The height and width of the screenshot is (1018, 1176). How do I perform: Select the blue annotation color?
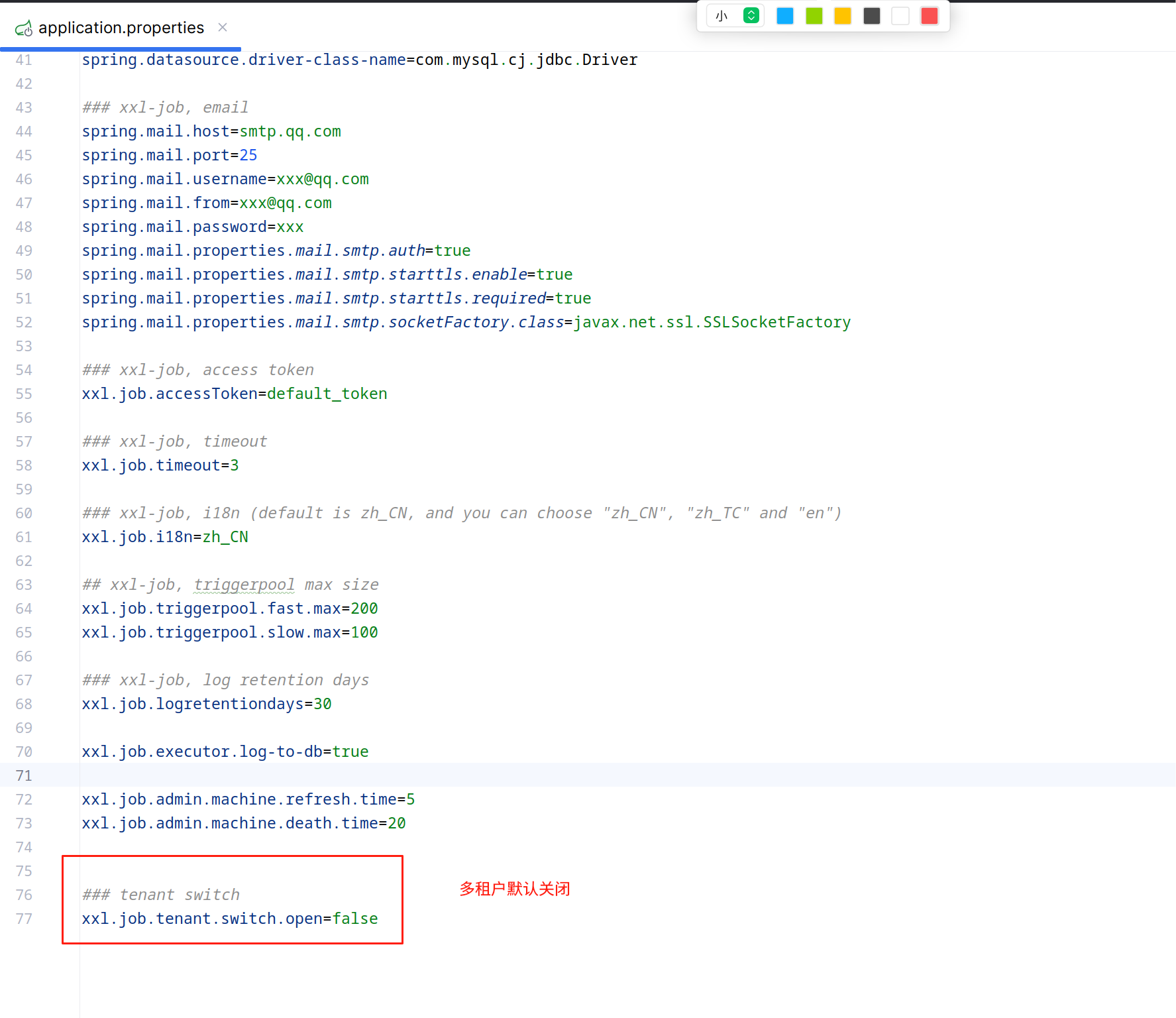[784, 16]
